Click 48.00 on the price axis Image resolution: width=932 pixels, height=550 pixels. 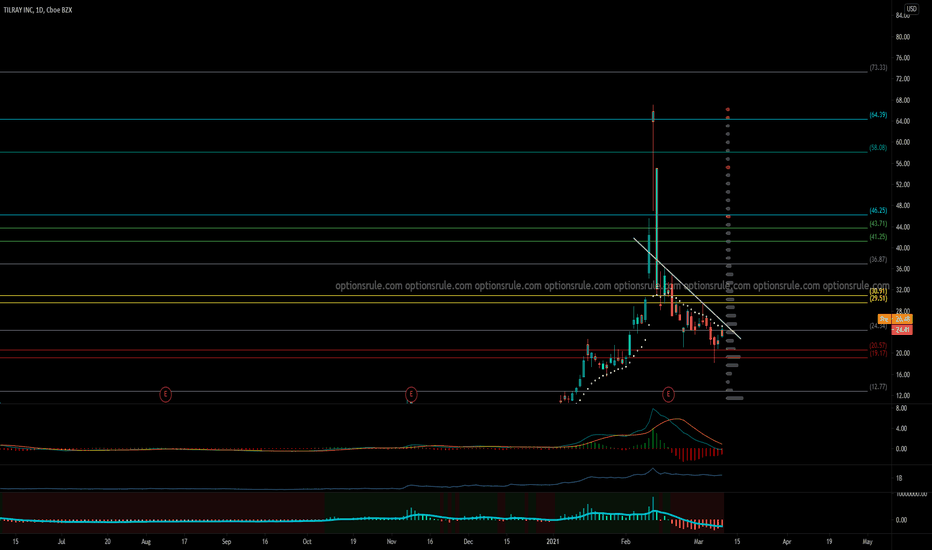[x=902, y=206]
